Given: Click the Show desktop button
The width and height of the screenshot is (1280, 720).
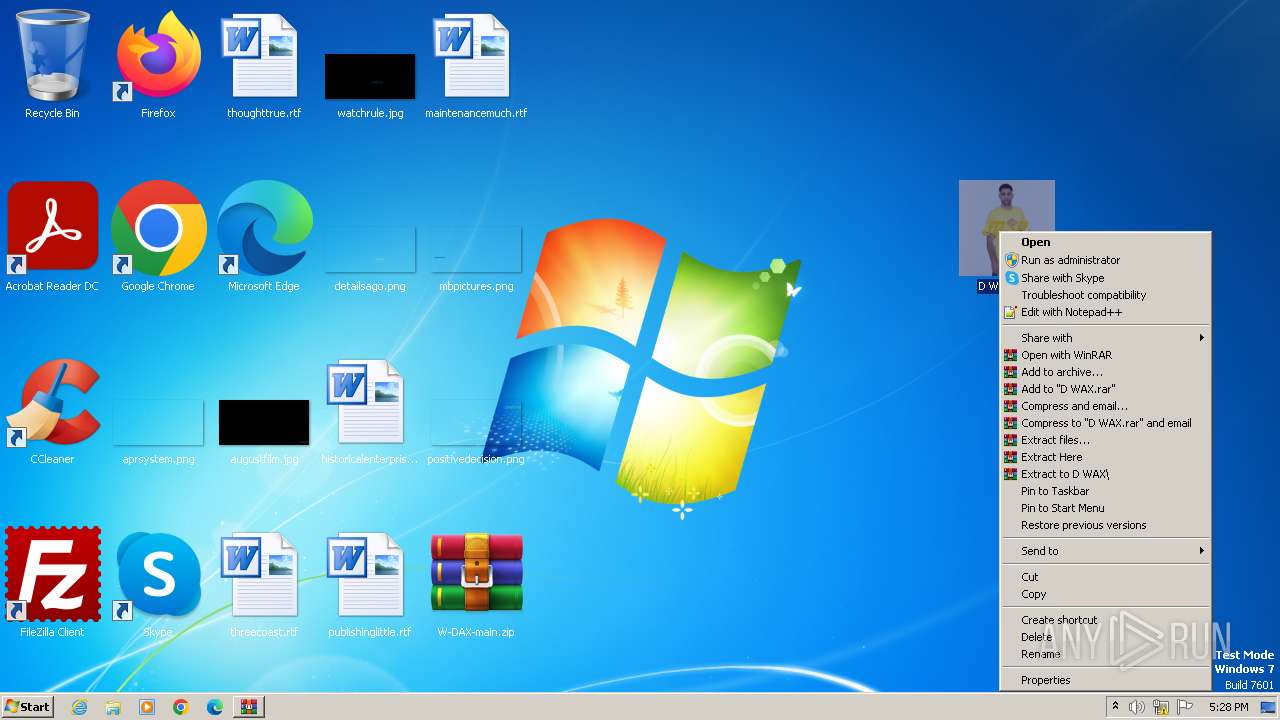Looking at the screenshot, I should [x=1270, y=707].
